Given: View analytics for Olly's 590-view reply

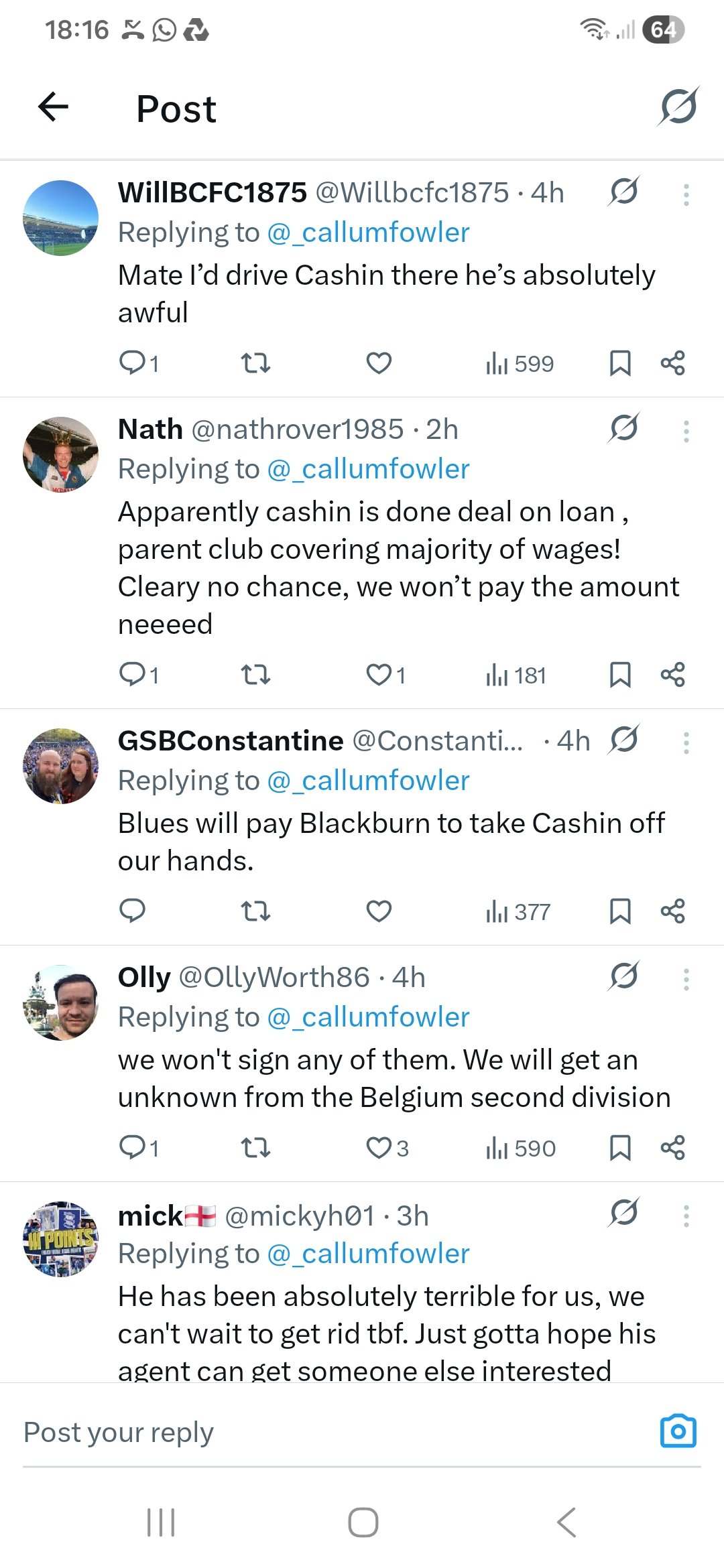Looking at the screenshot, I should pyautogui.click(x=520, y=1148).
